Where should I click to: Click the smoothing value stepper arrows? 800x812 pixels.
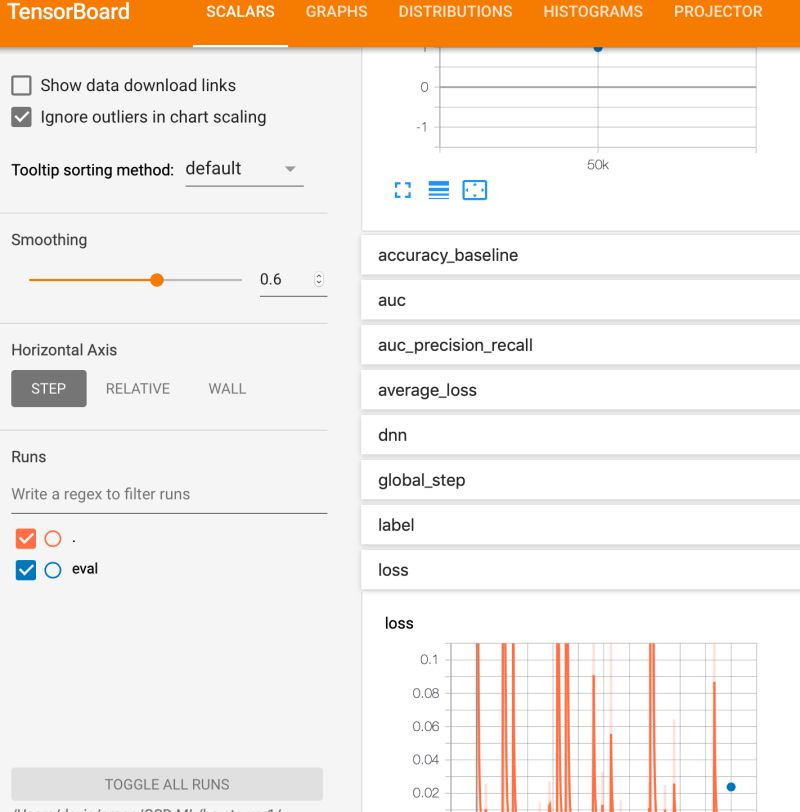(x=319, y=280)
